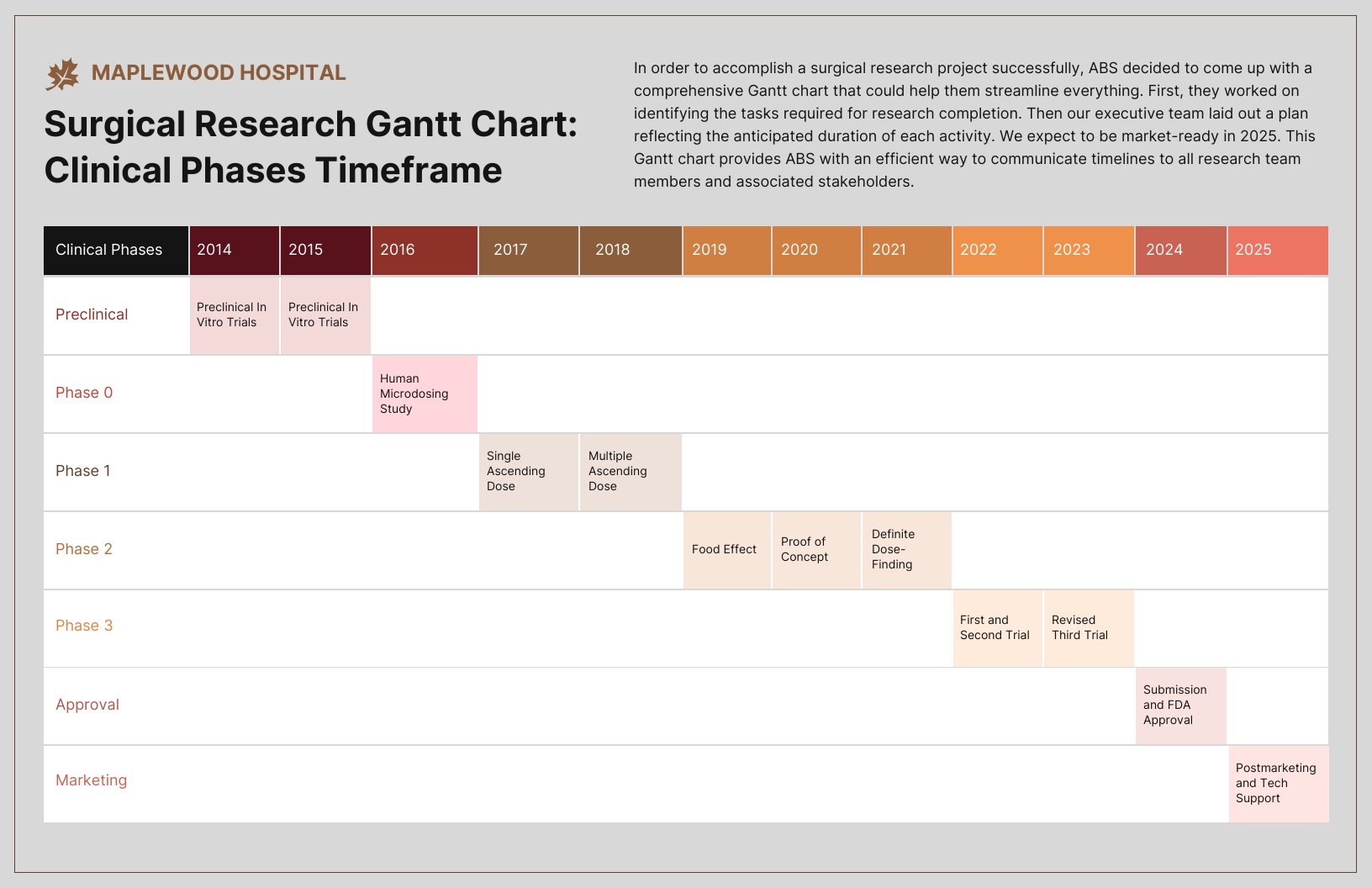Select the Phase 0 row label

point(83,393)
